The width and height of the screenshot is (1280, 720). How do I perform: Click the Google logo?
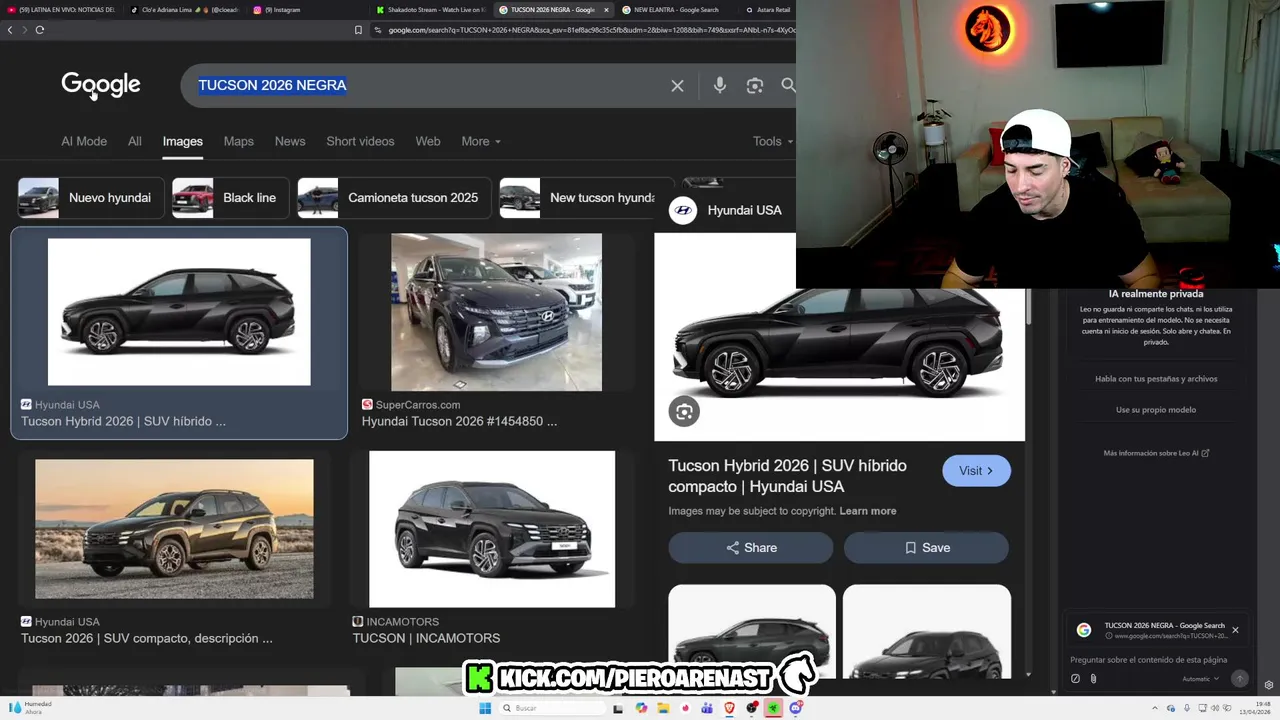pos(101,85)
